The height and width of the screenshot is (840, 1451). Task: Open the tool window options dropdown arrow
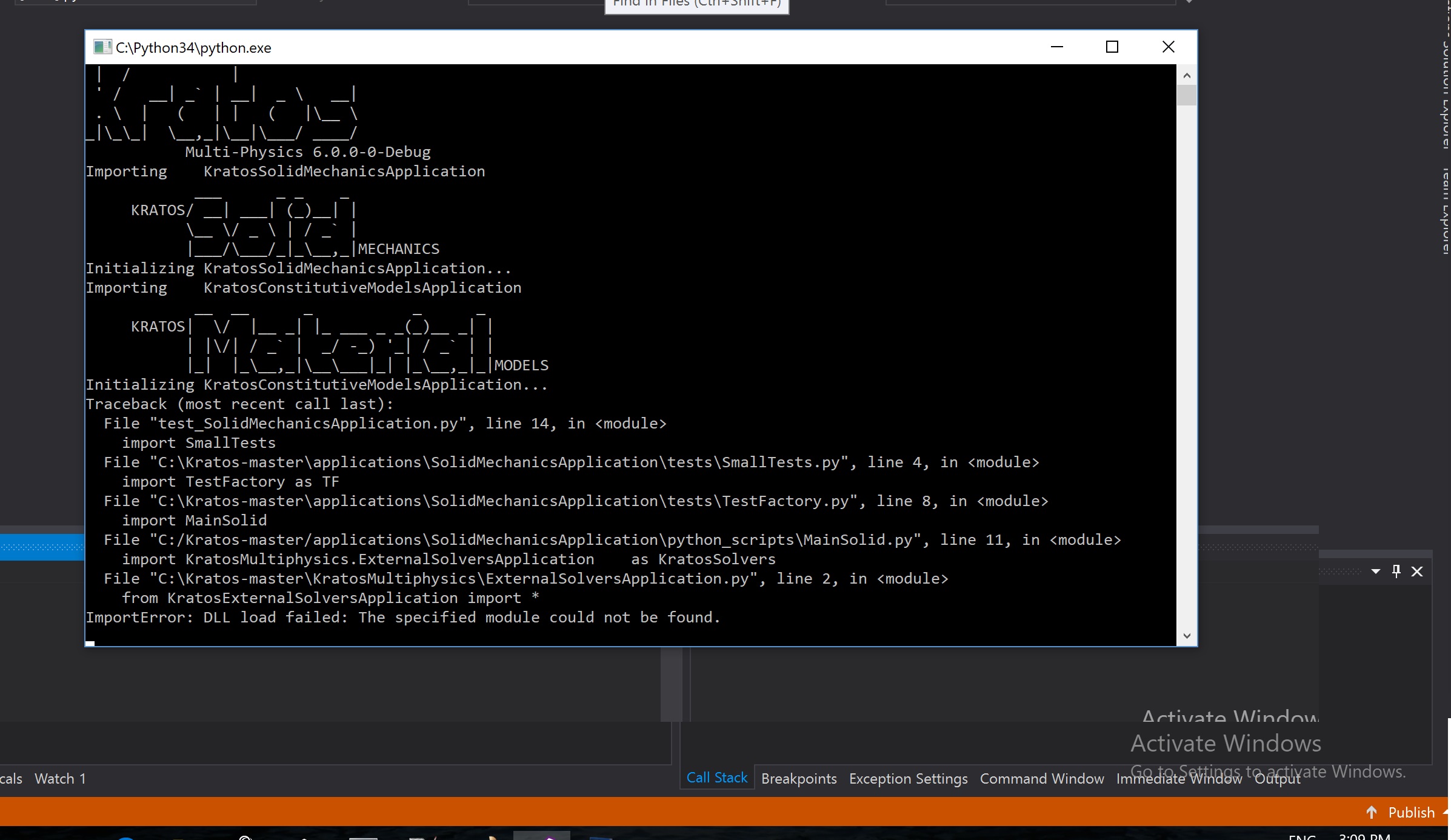[1375, 571]
